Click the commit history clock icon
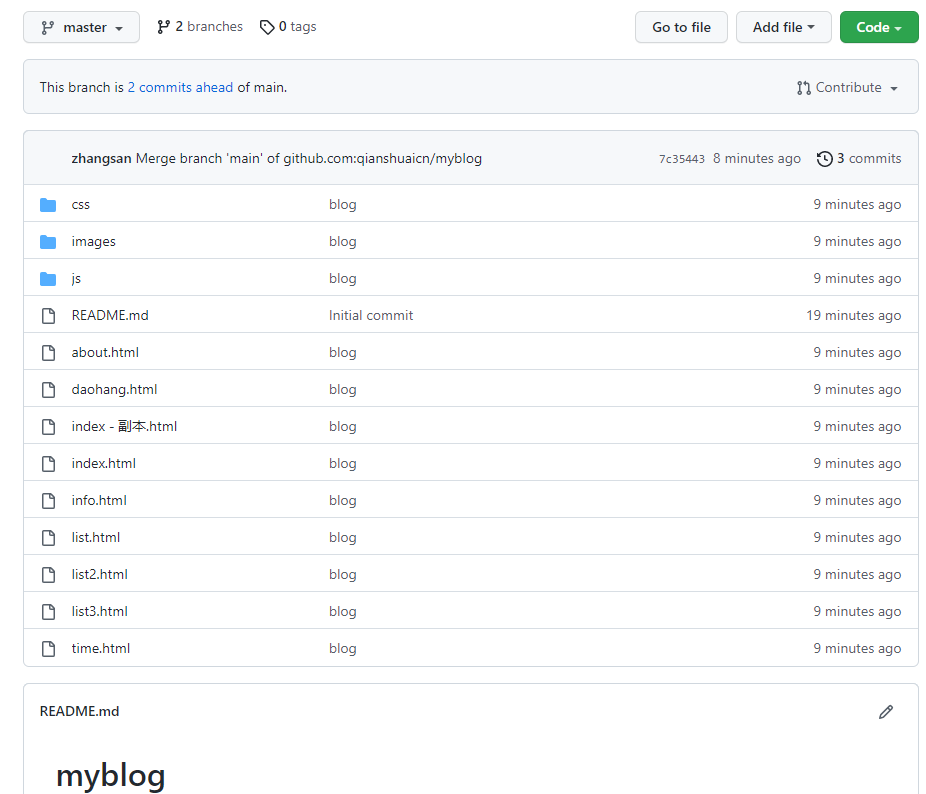Viewport: 926px width, 794px height. pyautogui.click(x=824, y=159)
